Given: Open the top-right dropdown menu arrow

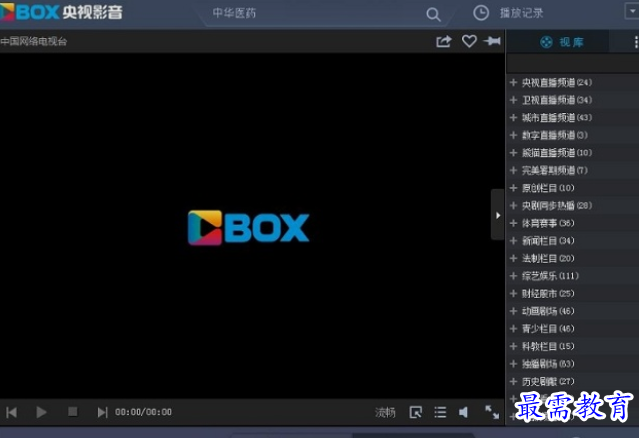Looking at the screenshot, I should pyautogui.click(x=632, y=11).
